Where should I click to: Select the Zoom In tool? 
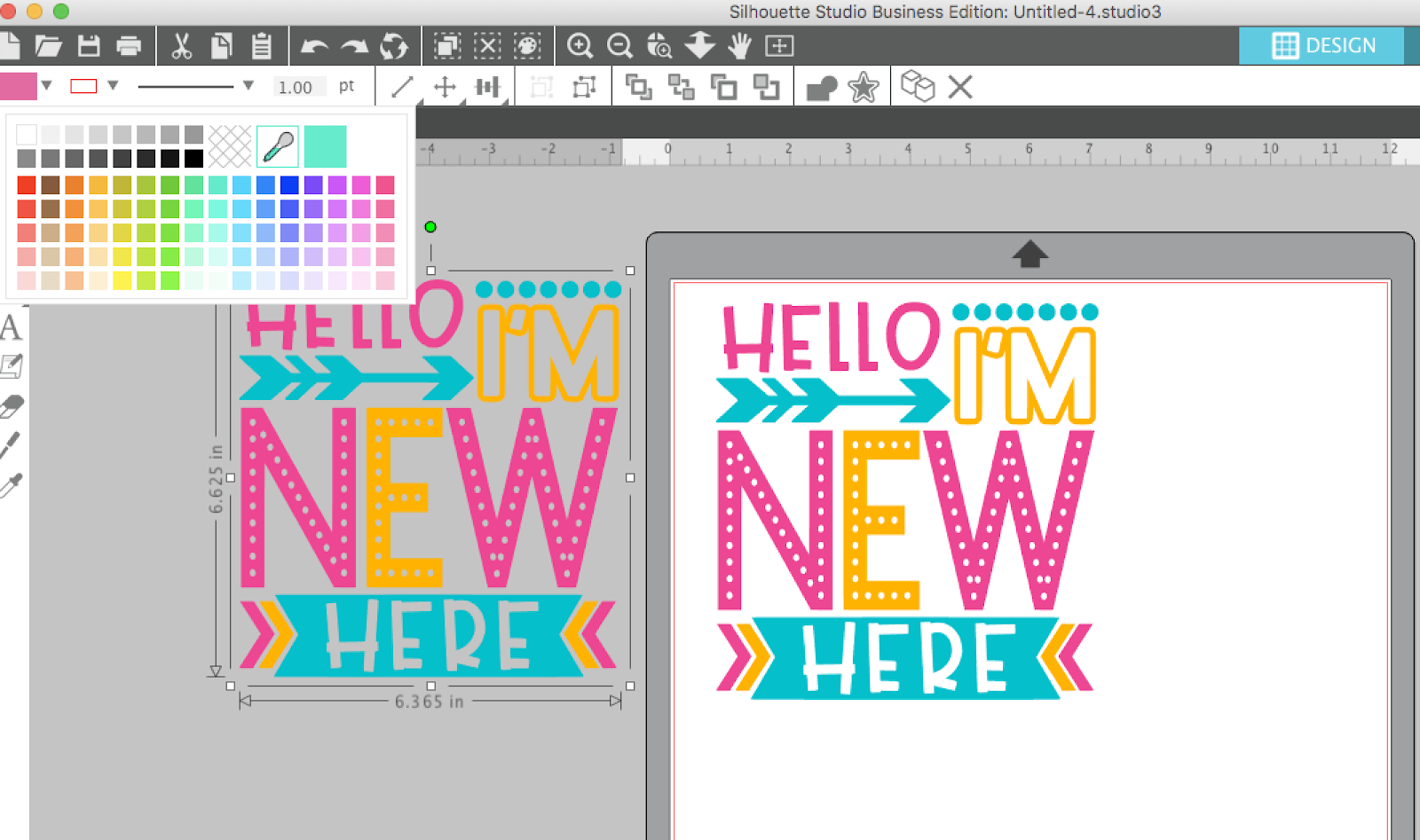click(x=581, y=46)
